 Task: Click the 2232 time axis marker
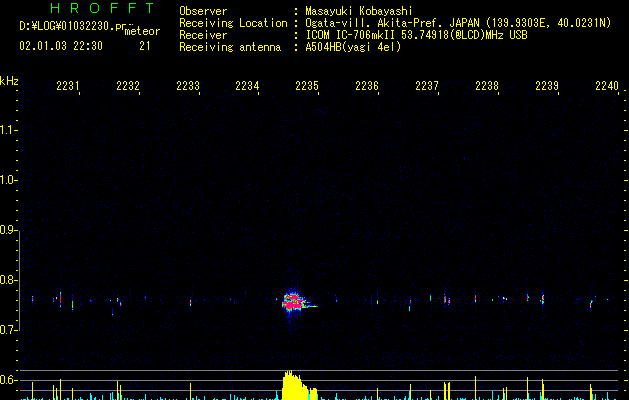coord(128,86)
